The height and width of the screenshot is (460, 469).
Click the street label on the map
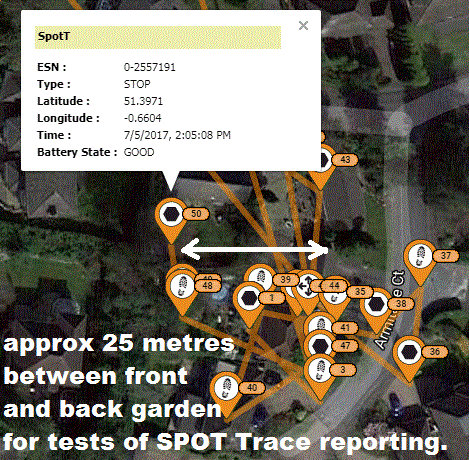coord(389,310)
